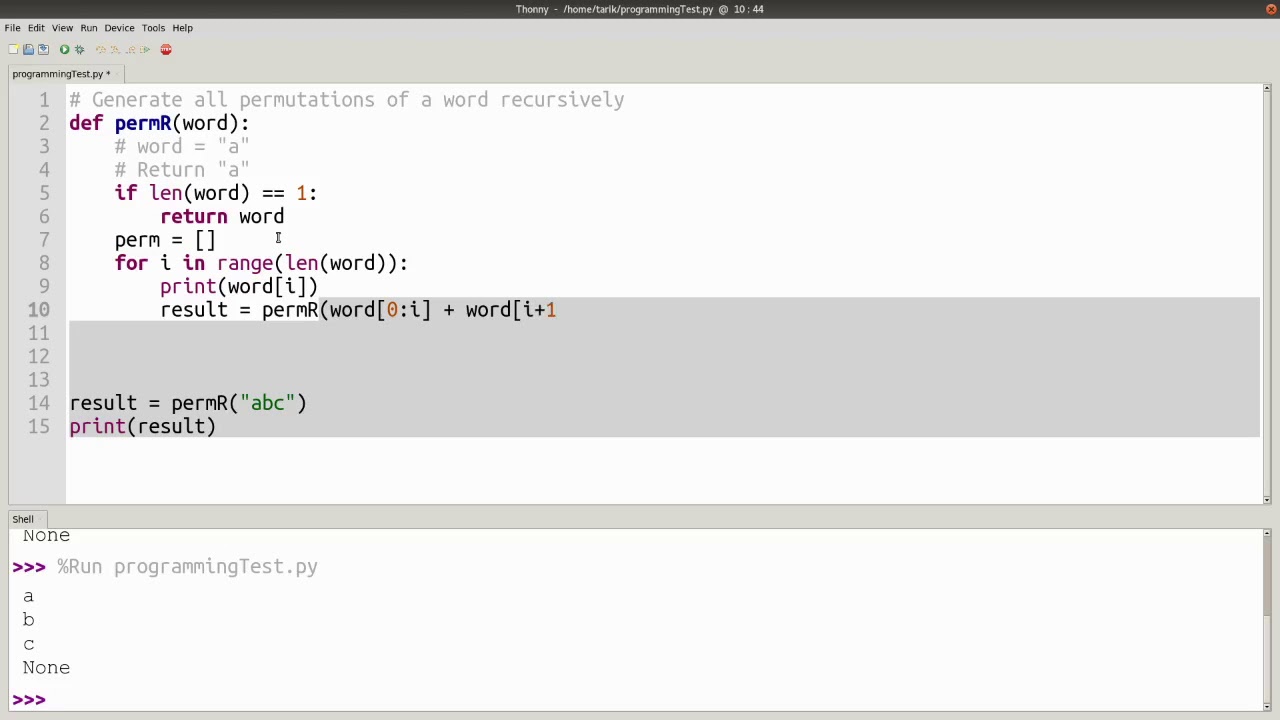Image resolution: width=1280 pixels, height=720 pixels.
Task: Click the last 'None' output in shell
Action: pos(46,668)
